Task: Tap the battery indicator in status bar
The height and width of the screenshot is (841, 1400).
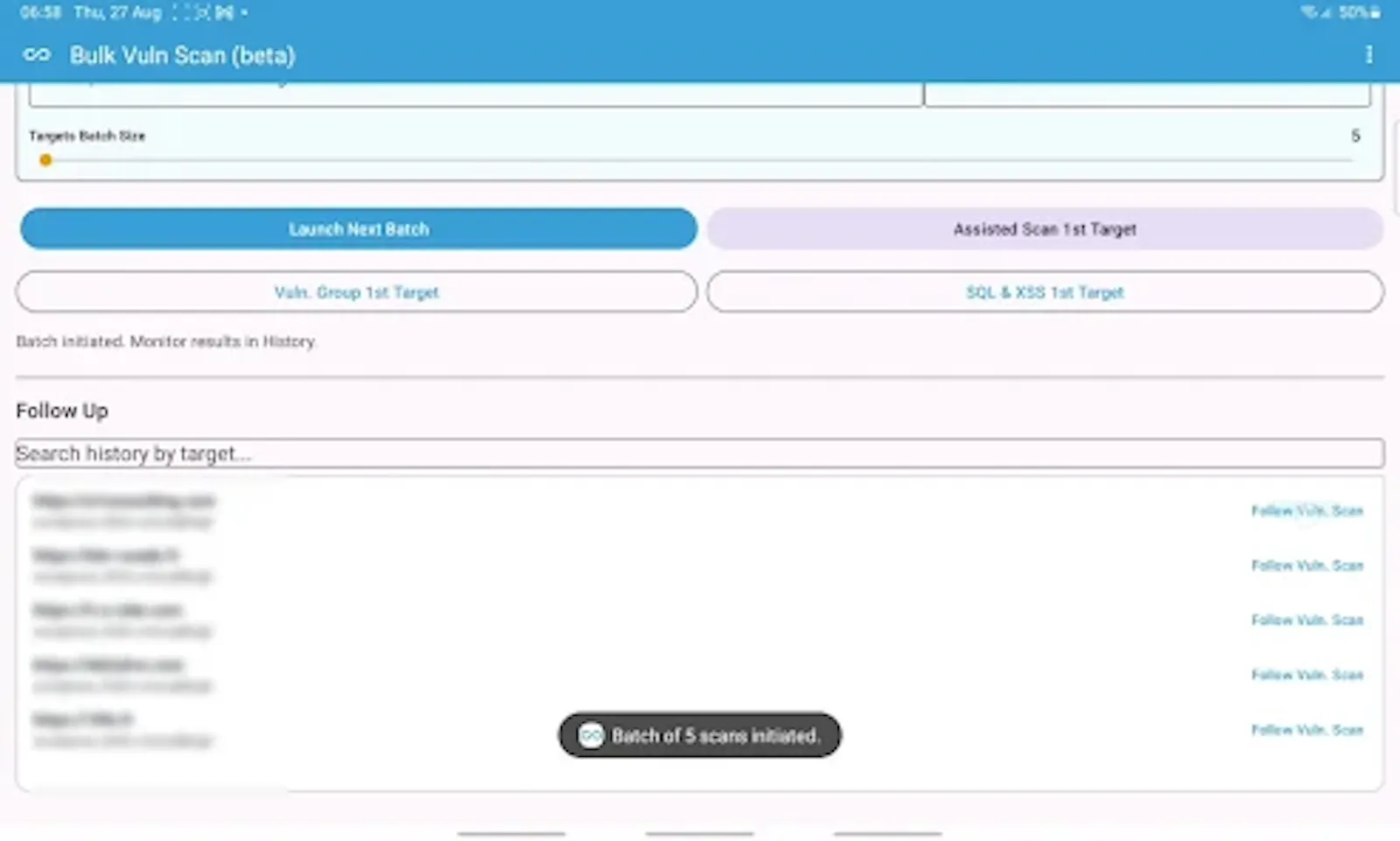Action: (x=1359, y=12)
